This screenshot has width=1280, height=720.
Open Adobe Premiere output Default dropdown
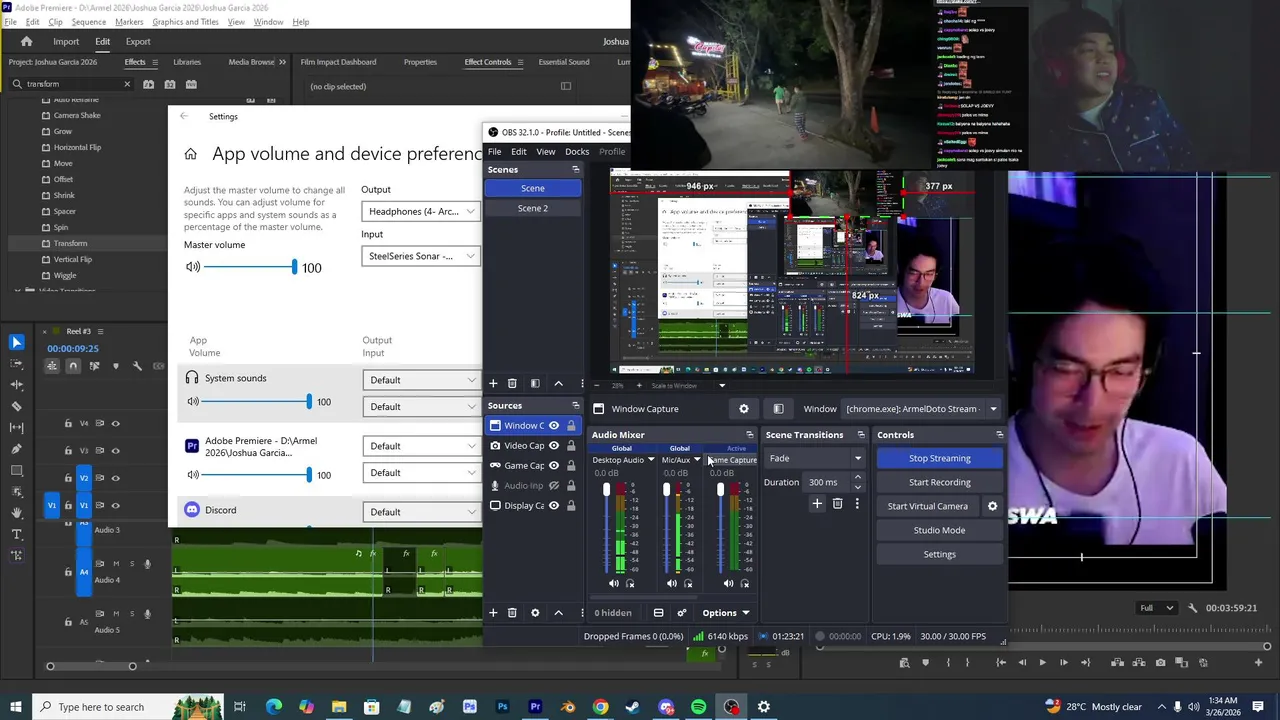click(x=421, y=446)
